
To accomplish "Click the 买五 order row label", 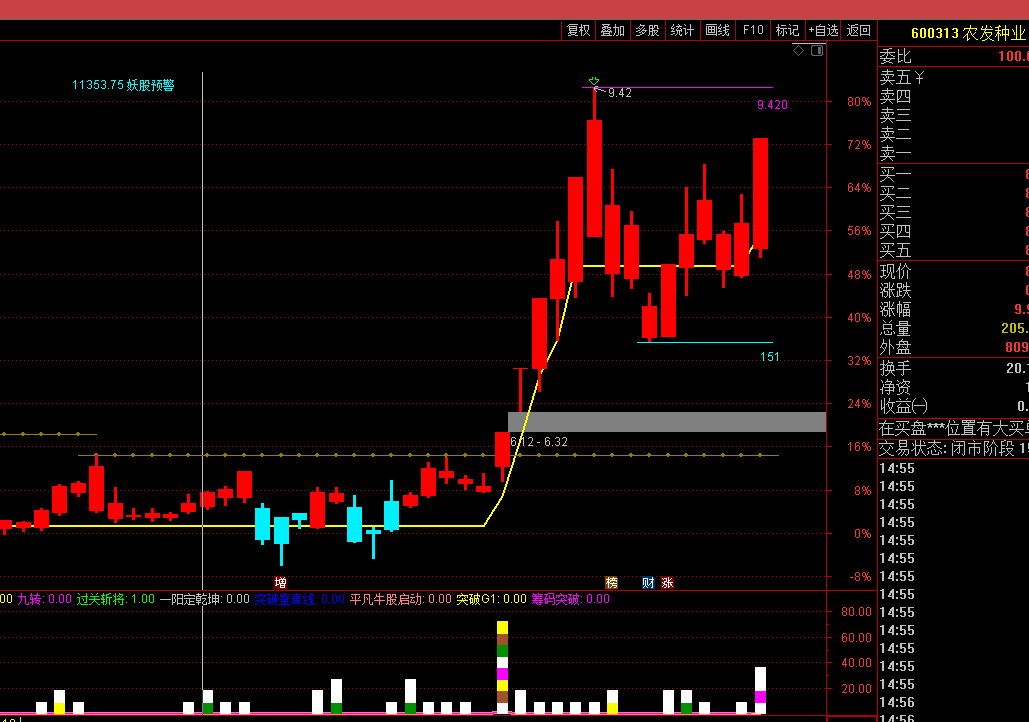I will click(896, 251).
